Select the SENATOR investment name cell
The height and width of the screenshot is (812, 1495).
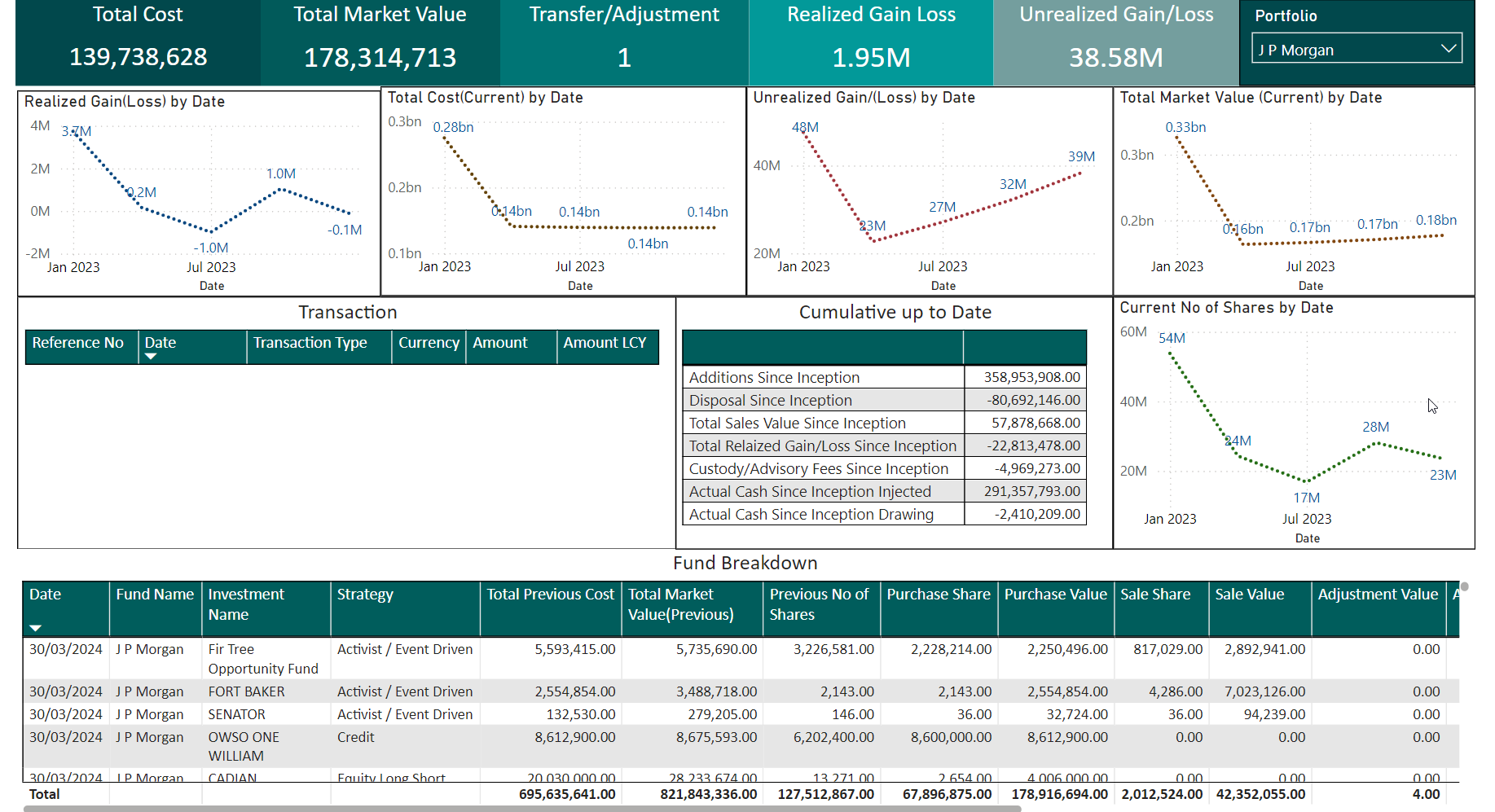(236, 714)
